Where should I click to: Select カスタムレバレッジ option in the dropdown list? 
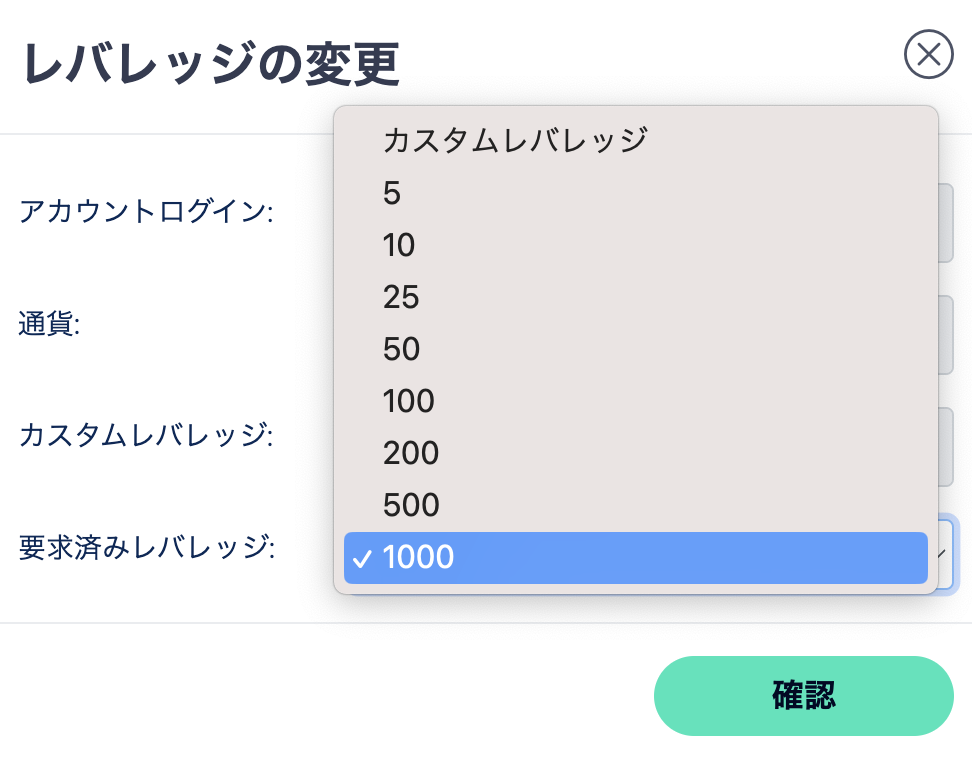click(x=514, y=140)
